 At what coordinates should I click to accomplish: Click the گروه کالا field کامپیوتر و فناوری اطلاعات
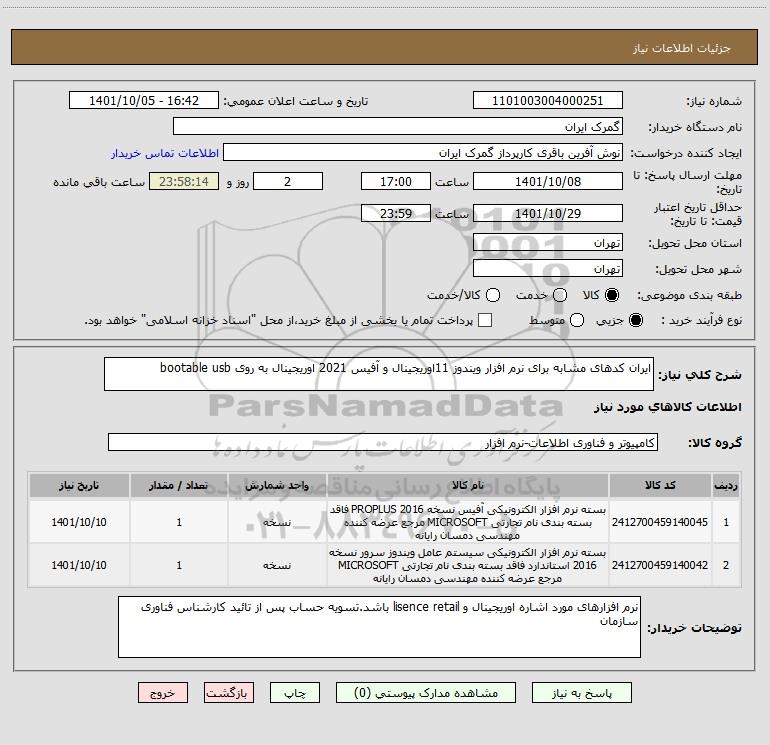383,442
